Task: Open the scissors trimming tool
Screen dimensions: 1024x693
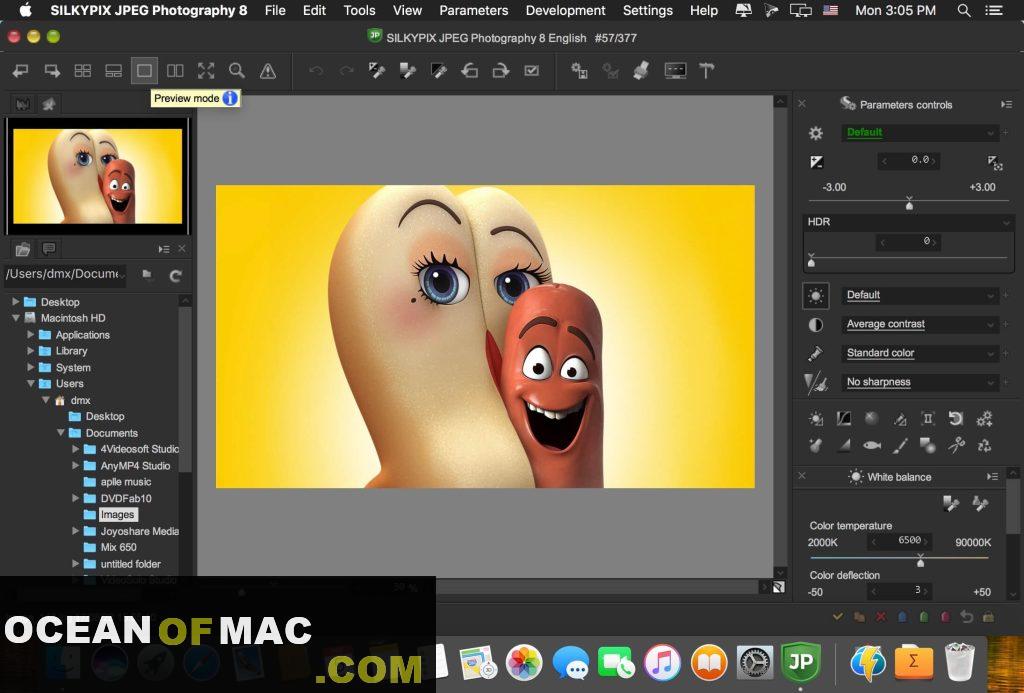Action: point(957,445)
